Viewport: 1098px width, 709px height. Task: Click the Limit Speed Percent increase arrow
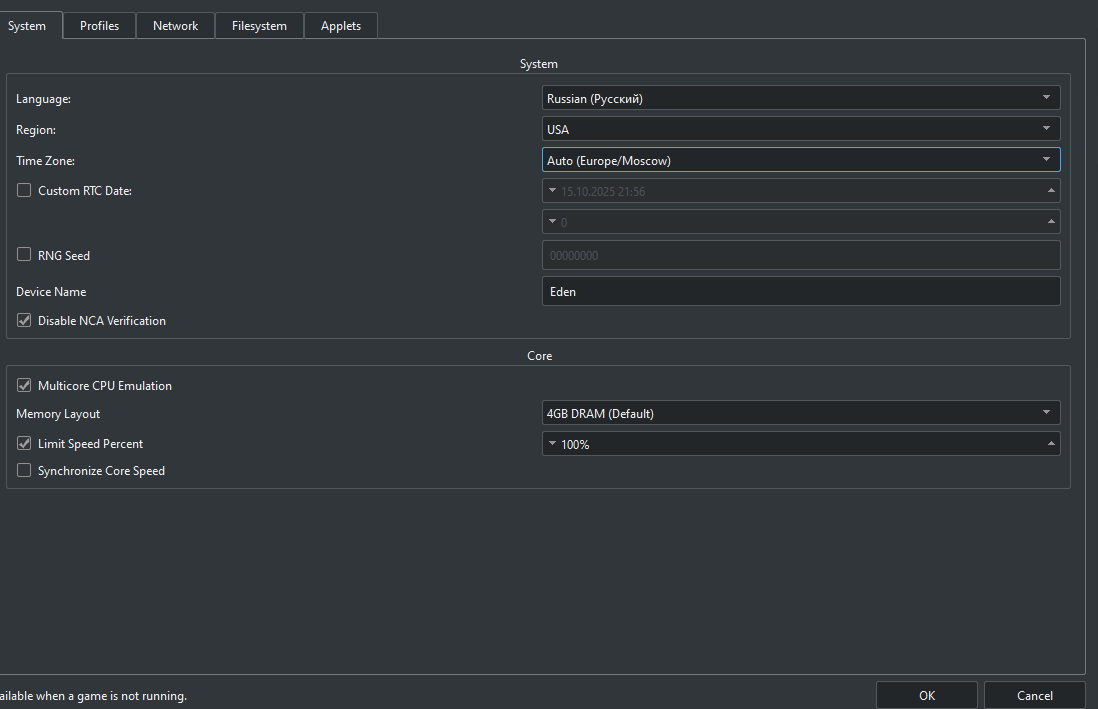pos(1051,443)
